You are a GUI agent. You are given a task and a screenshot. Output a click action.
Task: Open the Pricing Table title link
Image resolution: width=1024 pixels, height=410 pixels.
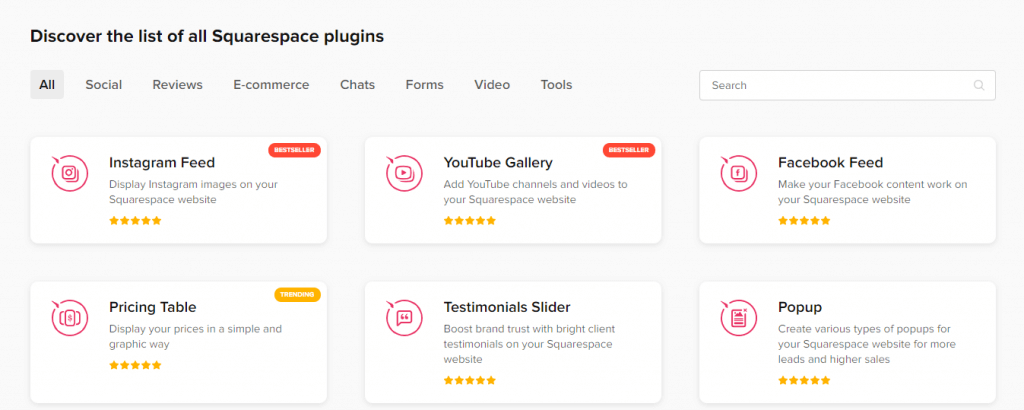pyautogui.click(x=153, y=307)
